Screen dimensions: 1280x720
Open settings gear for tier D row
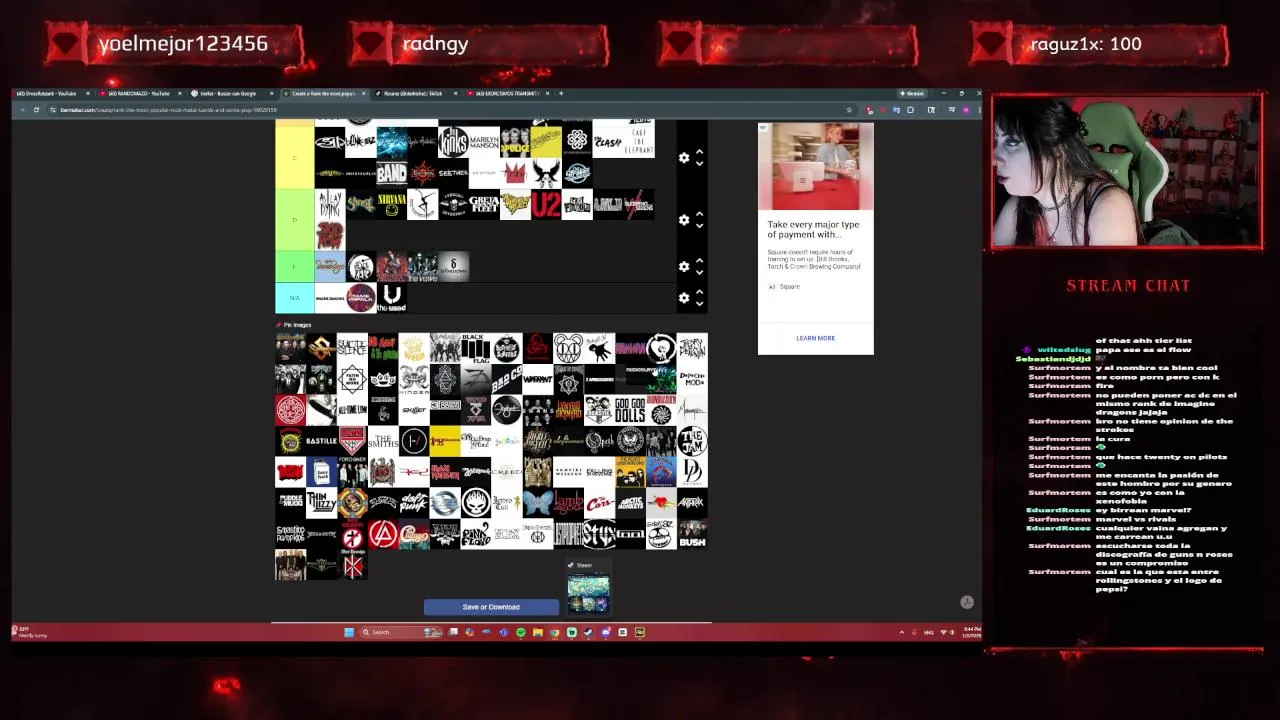point(684,219)
